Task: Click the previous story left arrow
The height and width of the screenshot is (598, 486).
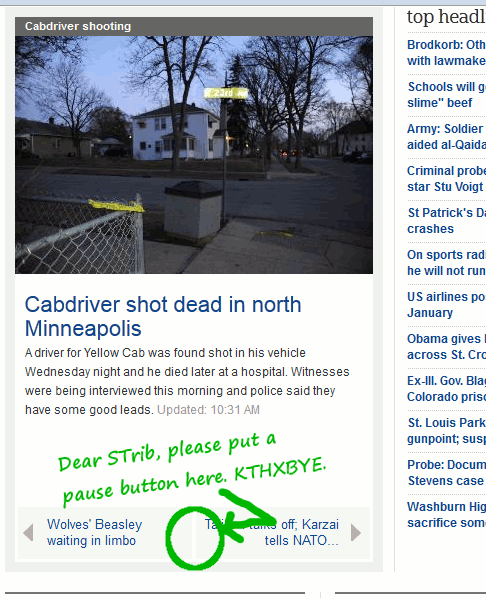Action: click(28, 532)
